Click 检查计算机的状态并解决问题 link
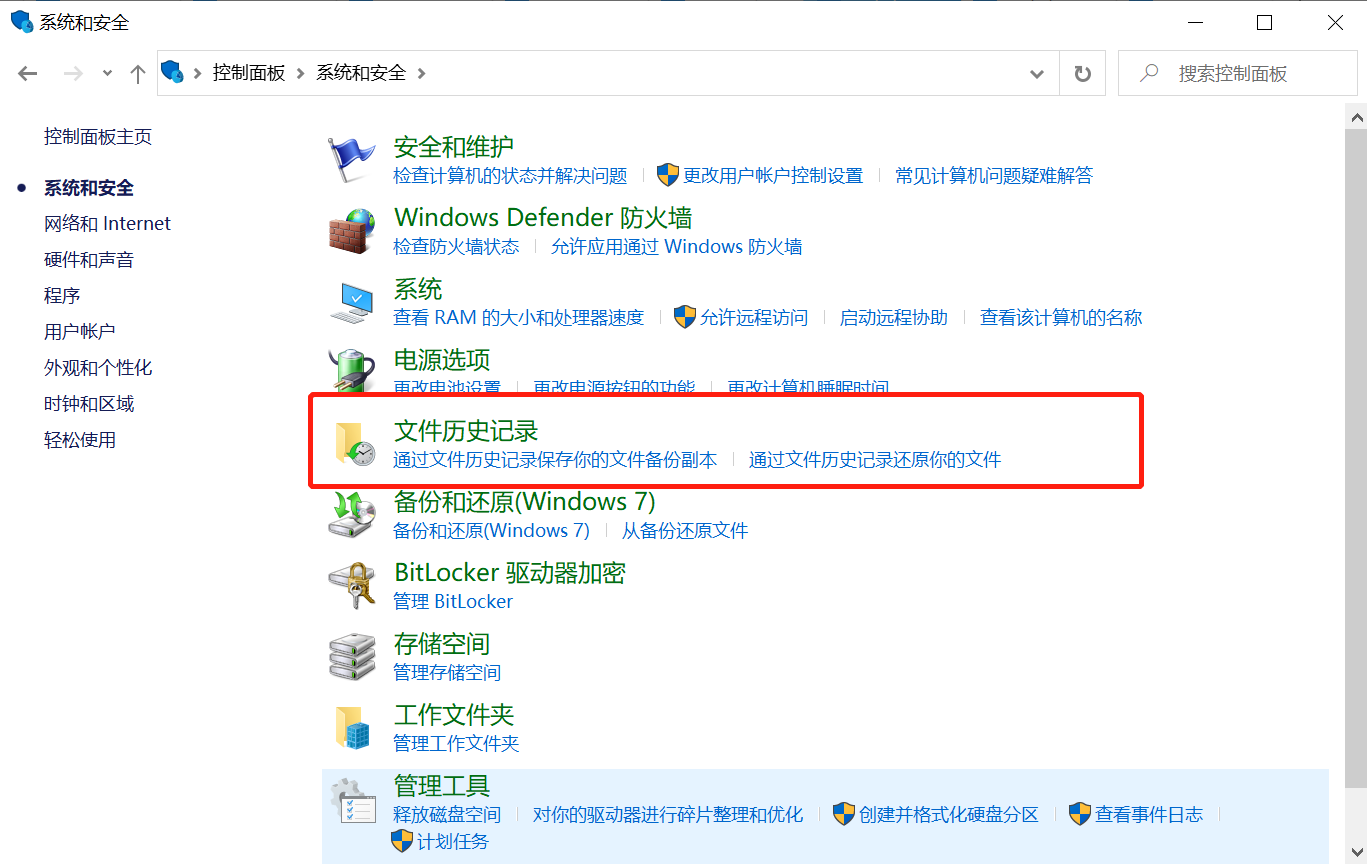The width and height of the screenshot is (1367, 864). point(510,175)
